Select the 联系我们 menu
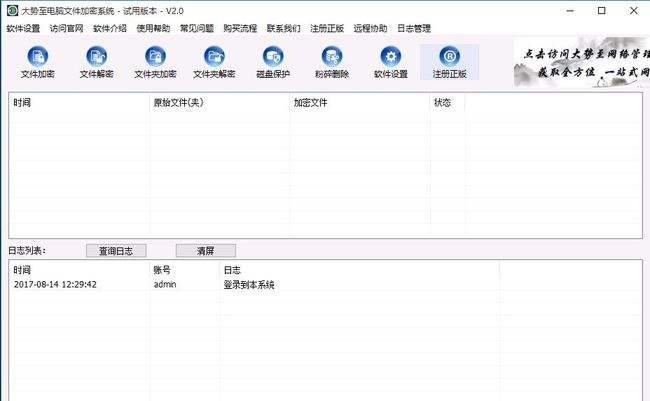Image resolution: width=650 pixels, height=401 pixels. 284,28
